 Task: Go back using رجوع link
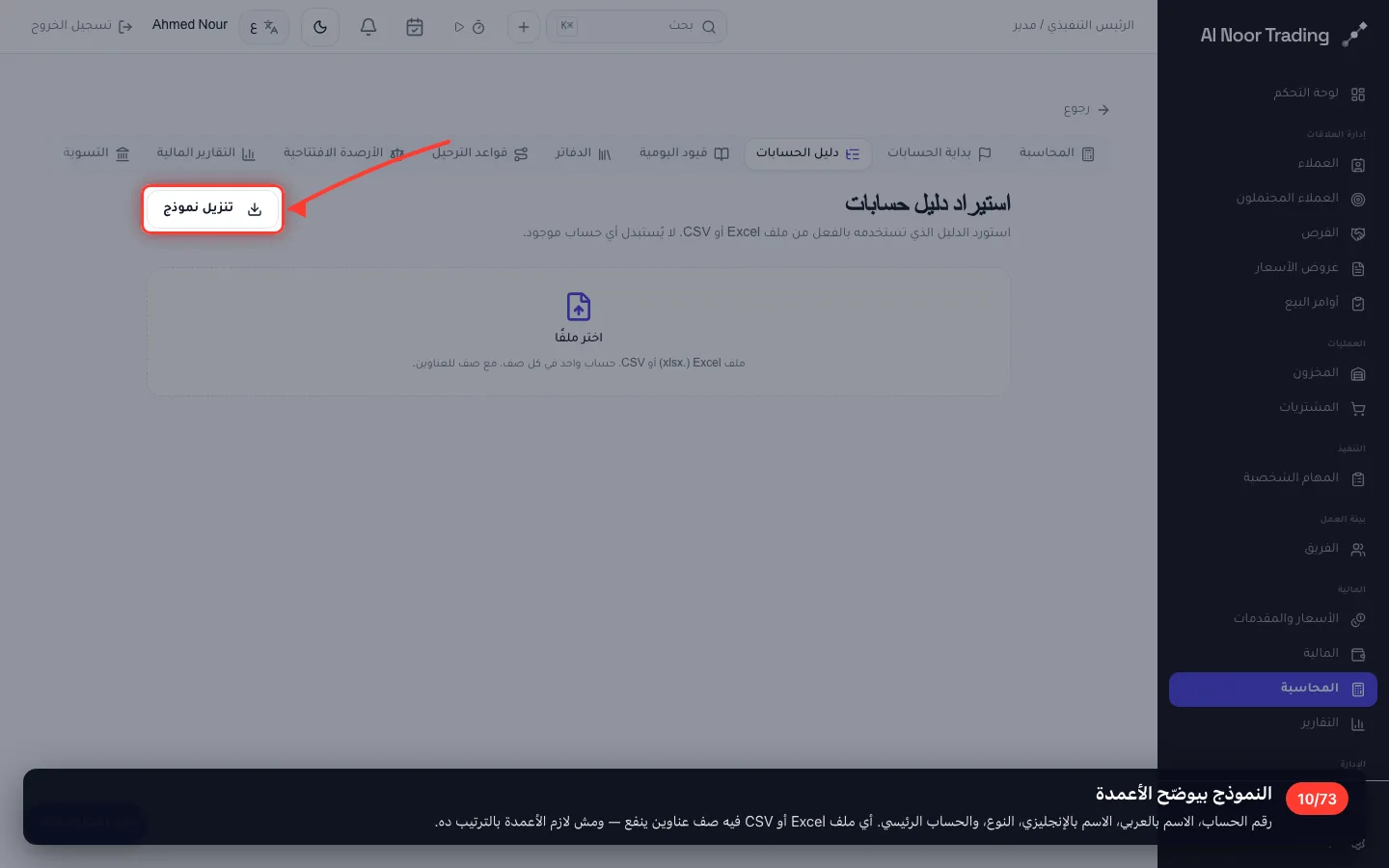1086,110
